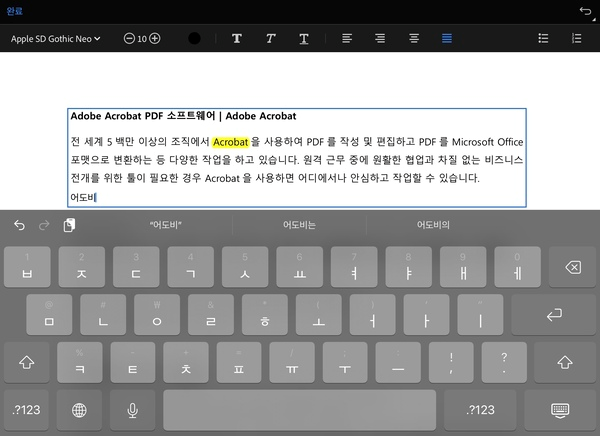Tap the ㅑ key

408,267
